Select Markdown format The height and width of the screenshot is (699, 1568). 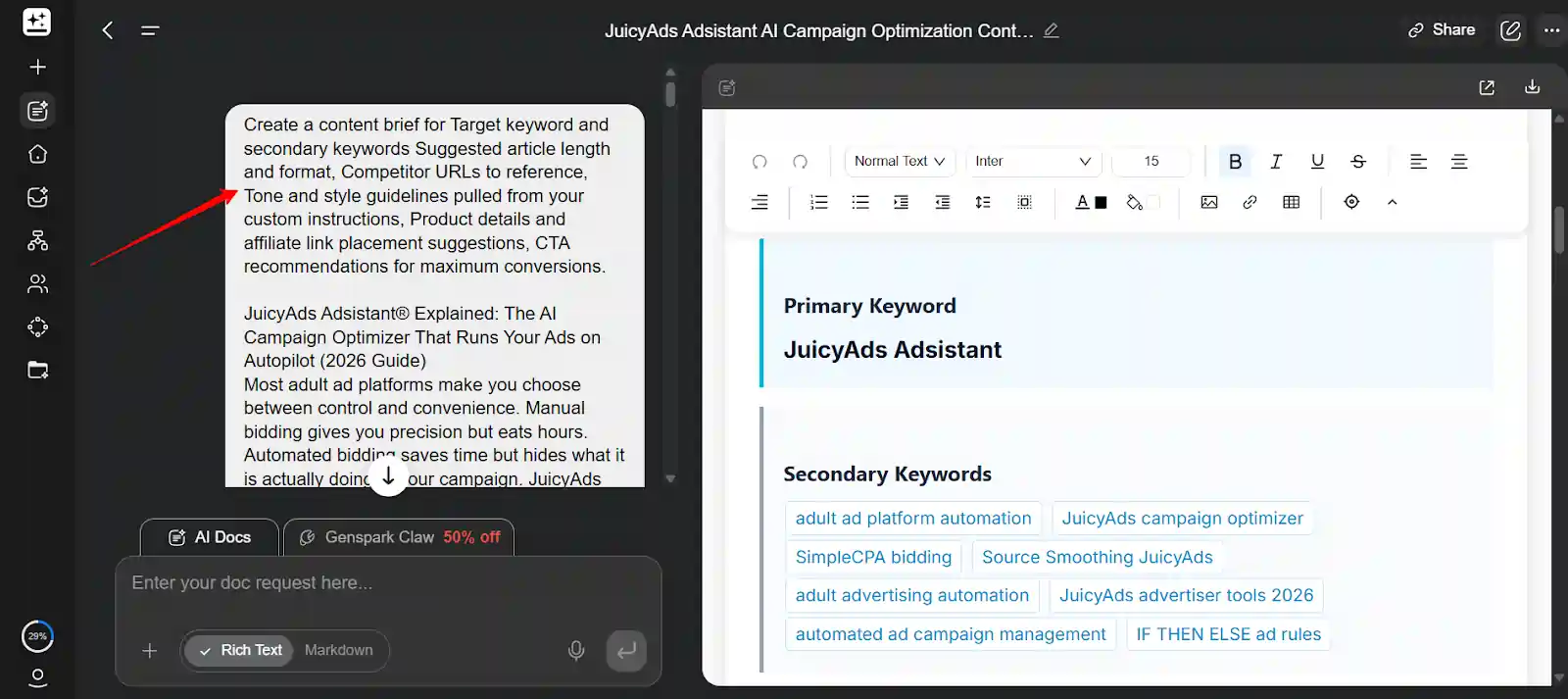click(338, 650)
